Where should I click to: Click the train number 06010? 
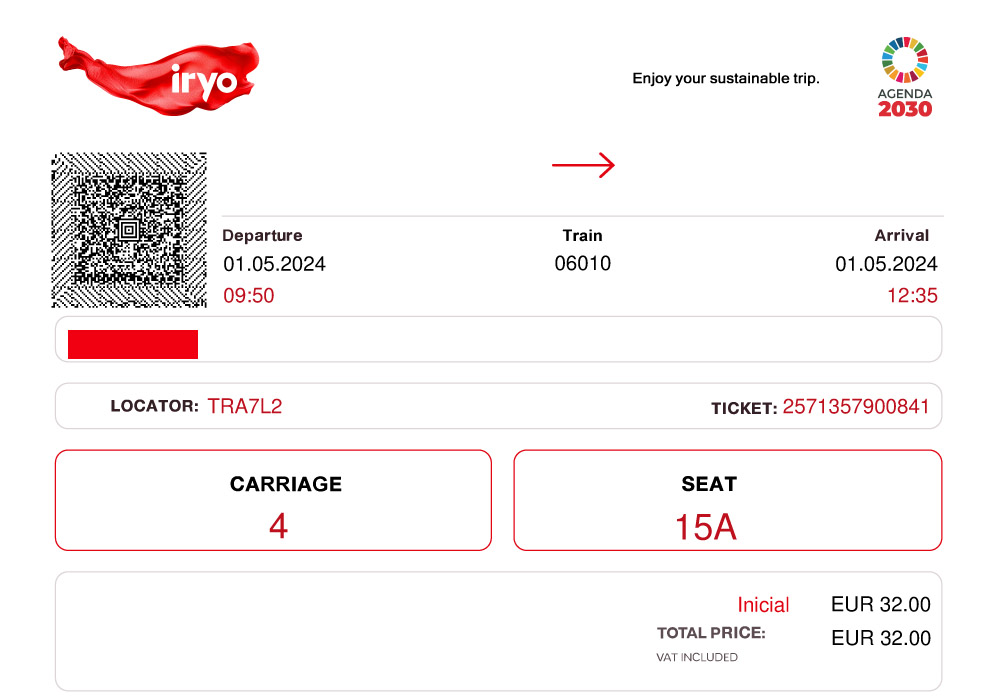point(582,263)
